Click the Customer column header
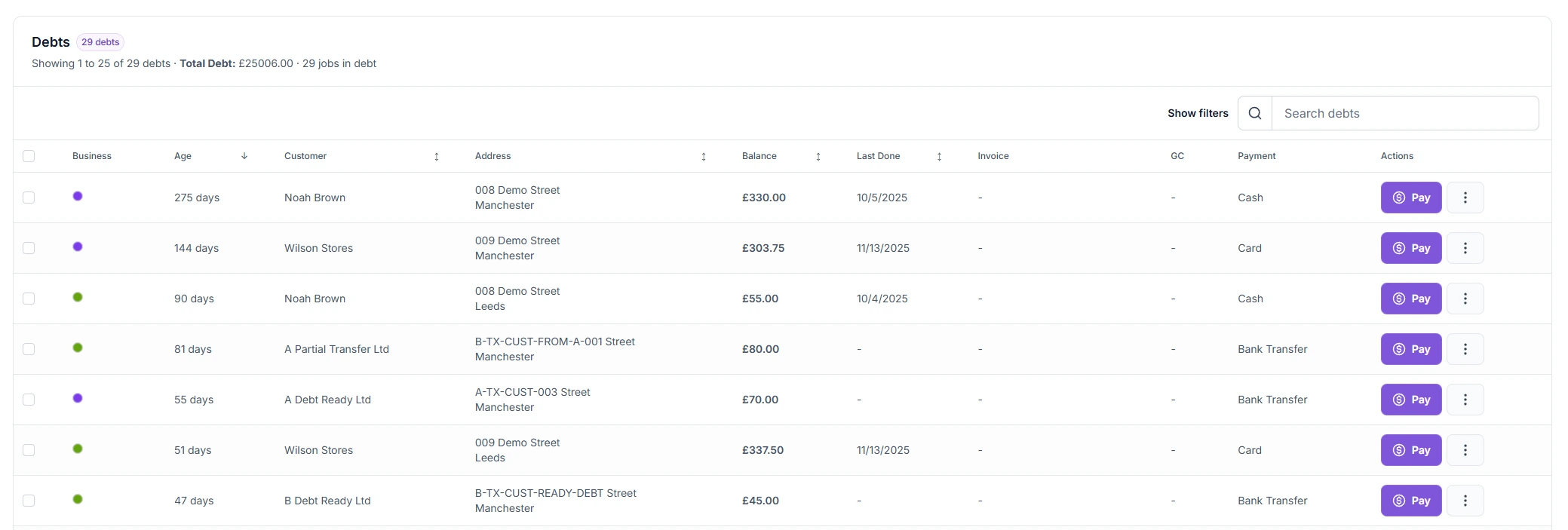 tap(305, 156)
